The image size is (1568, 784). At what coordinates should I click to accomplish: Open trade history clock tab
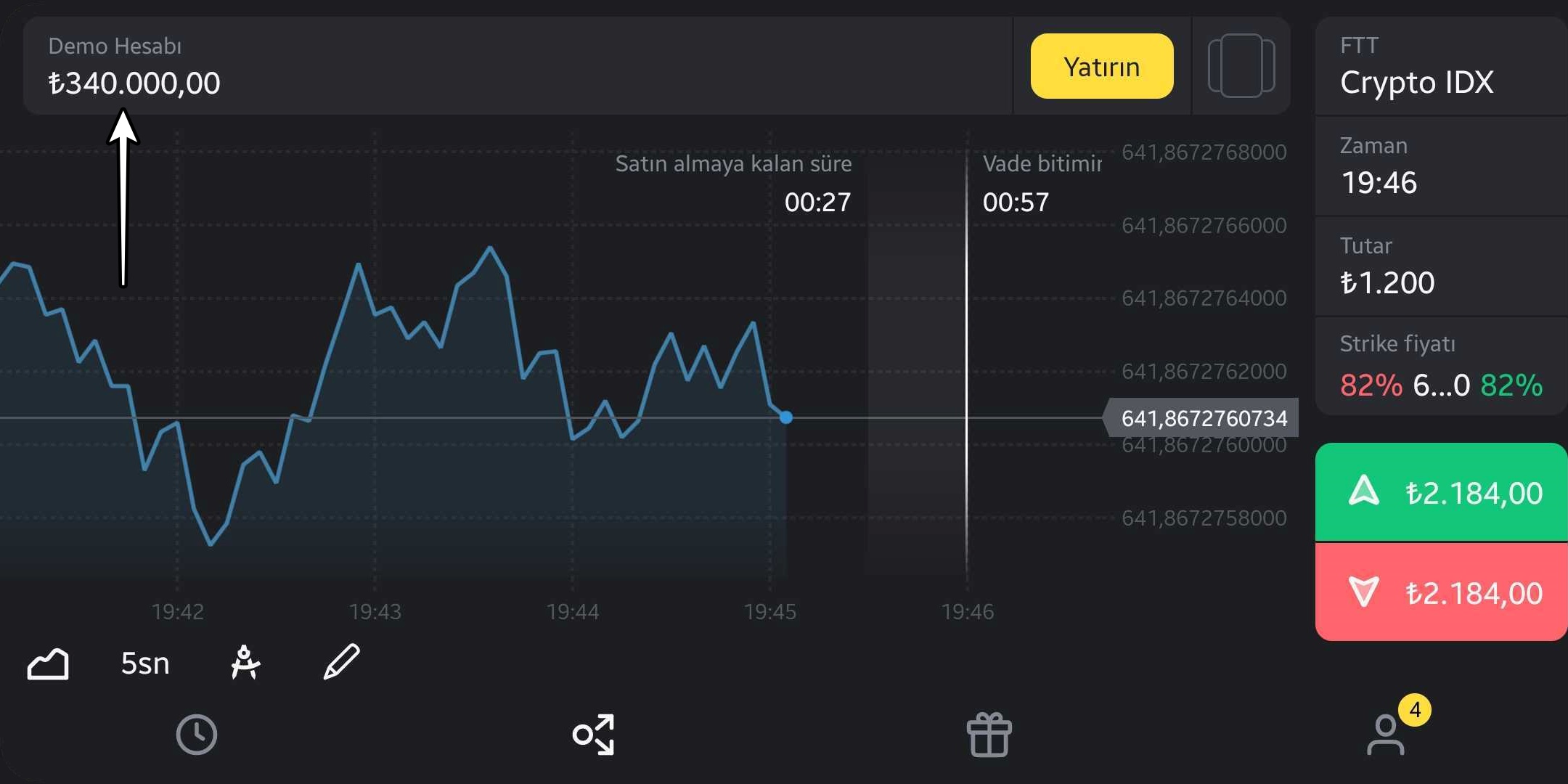pyautogui.click(x=196, y=735)
